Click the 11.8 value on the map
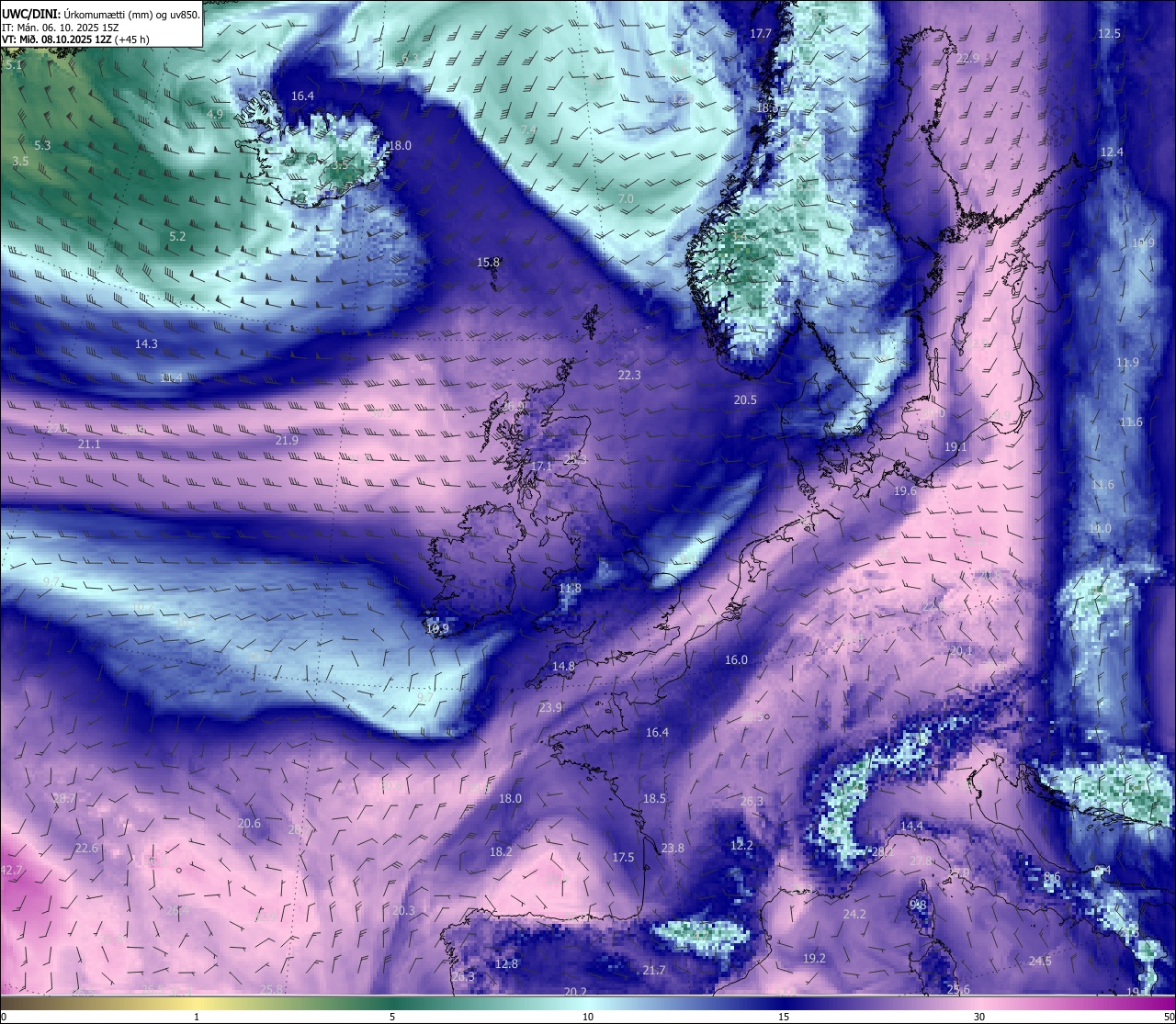This screenshot has width=1176, height=1024. click(570, 589)
